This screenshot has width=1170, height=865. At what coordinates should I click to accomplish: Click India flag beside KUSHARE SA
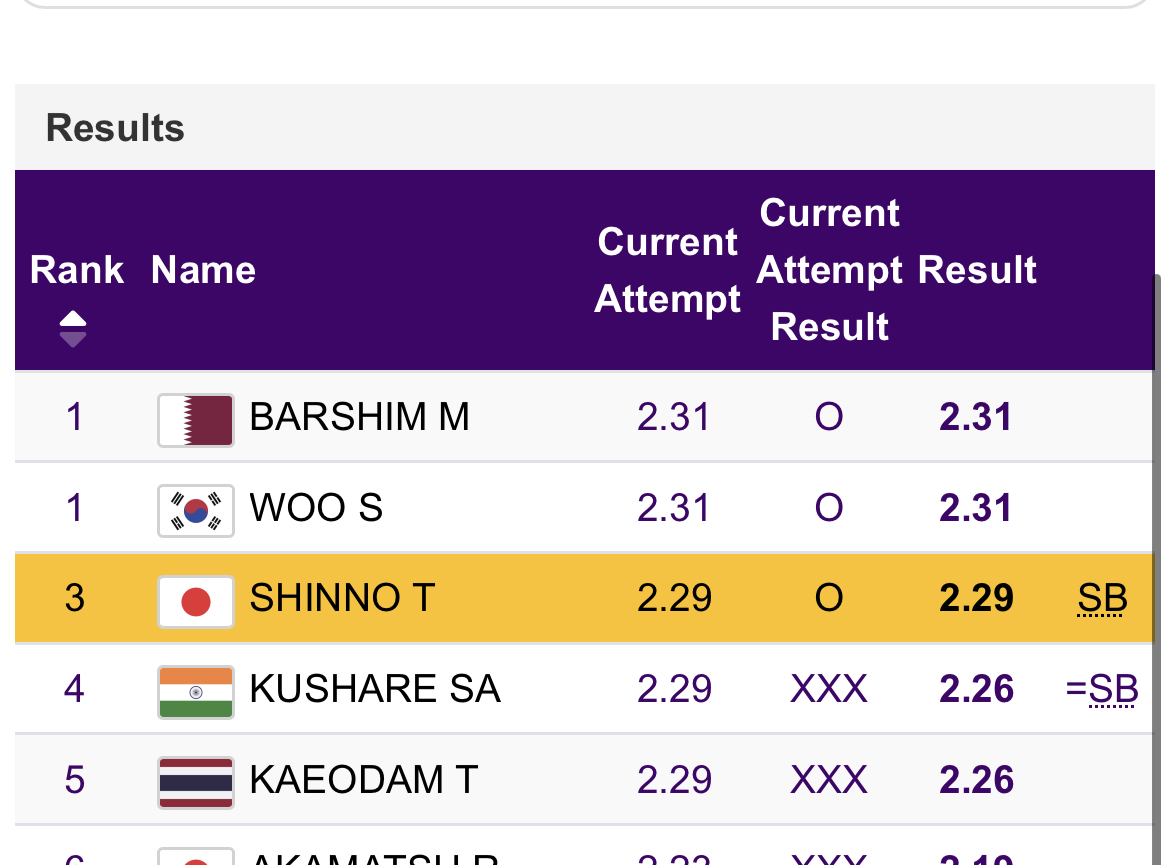coord(196,691)
